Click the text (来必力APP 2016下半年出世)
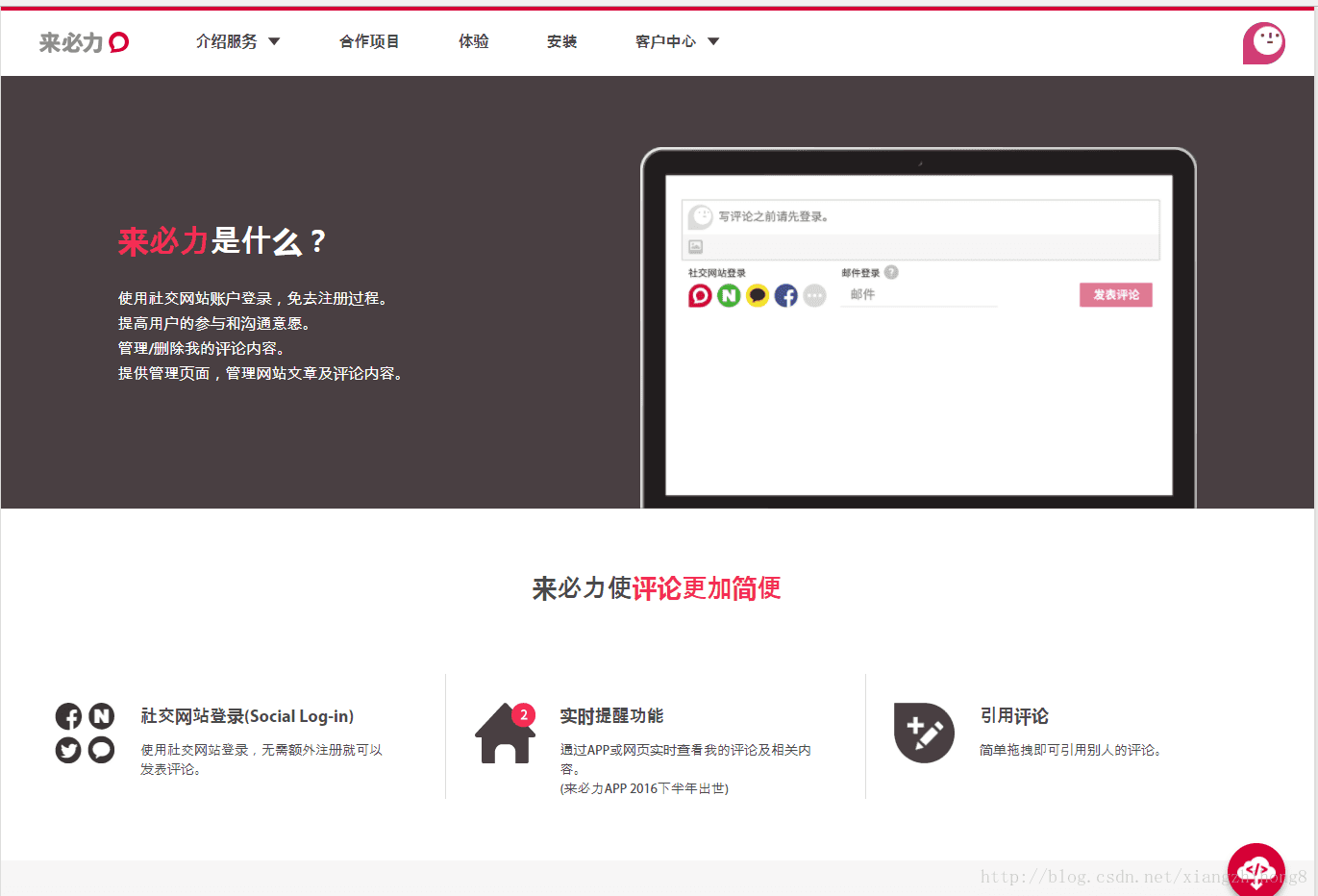This screenshot has height=896, width=1318. click(x=644, y=788)
